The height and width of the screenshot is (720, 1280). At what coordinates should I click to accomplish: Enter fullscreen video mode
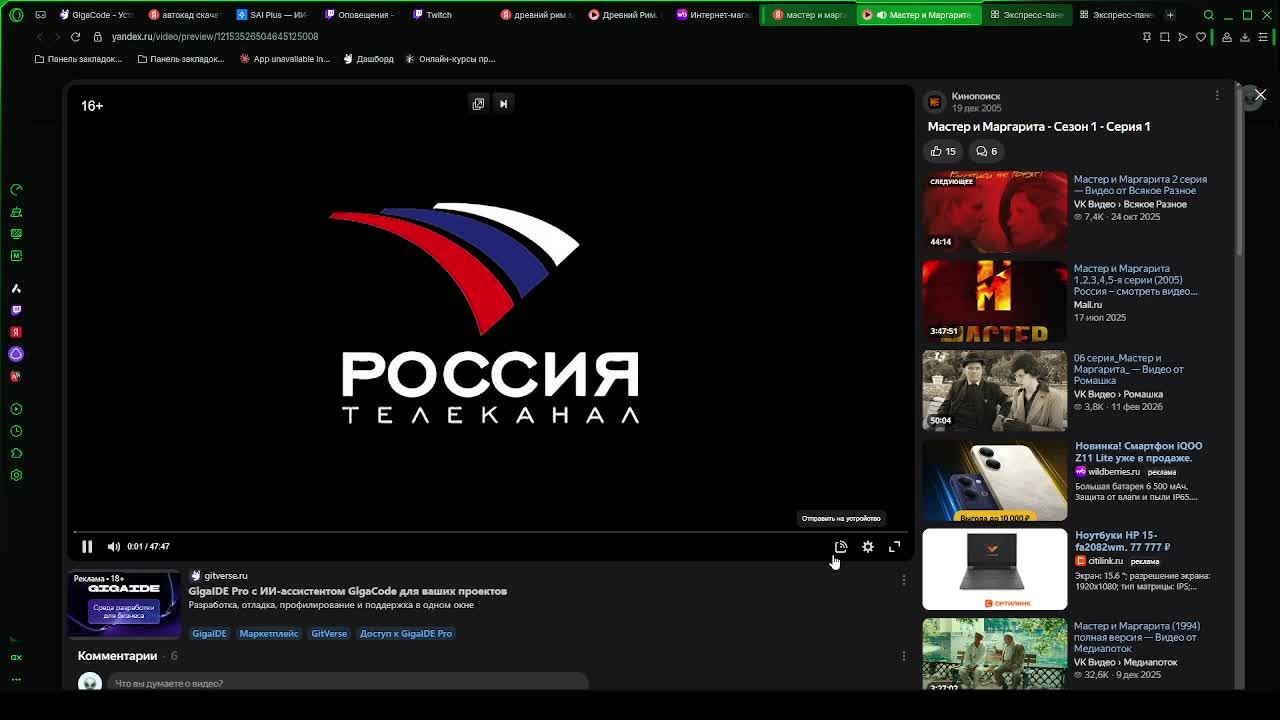(x=895, y=547)
